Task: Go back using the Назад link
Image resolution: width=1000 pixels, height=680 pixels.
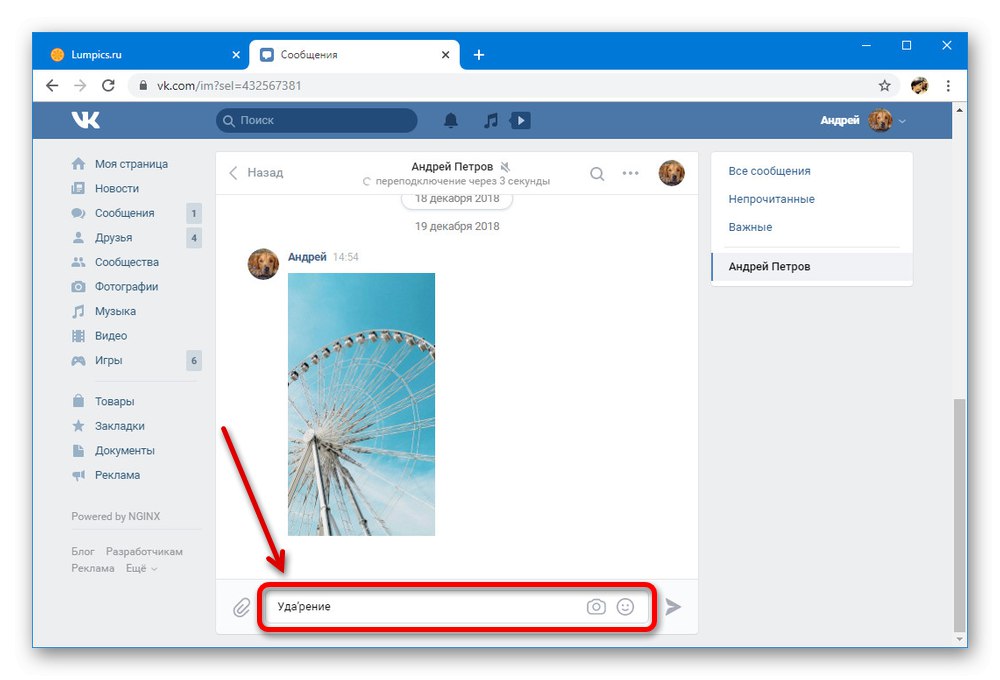Action: (262, 172)
